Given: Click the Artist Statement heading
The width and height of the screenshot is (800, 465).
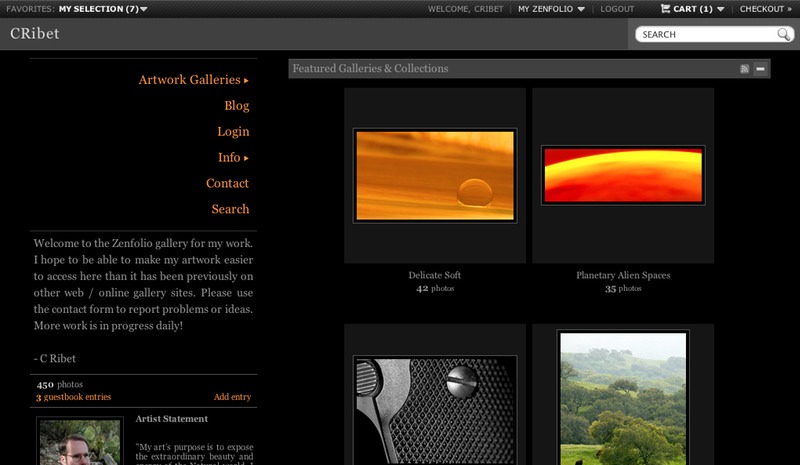Looking at the screenshot, I should coord(171,419).
